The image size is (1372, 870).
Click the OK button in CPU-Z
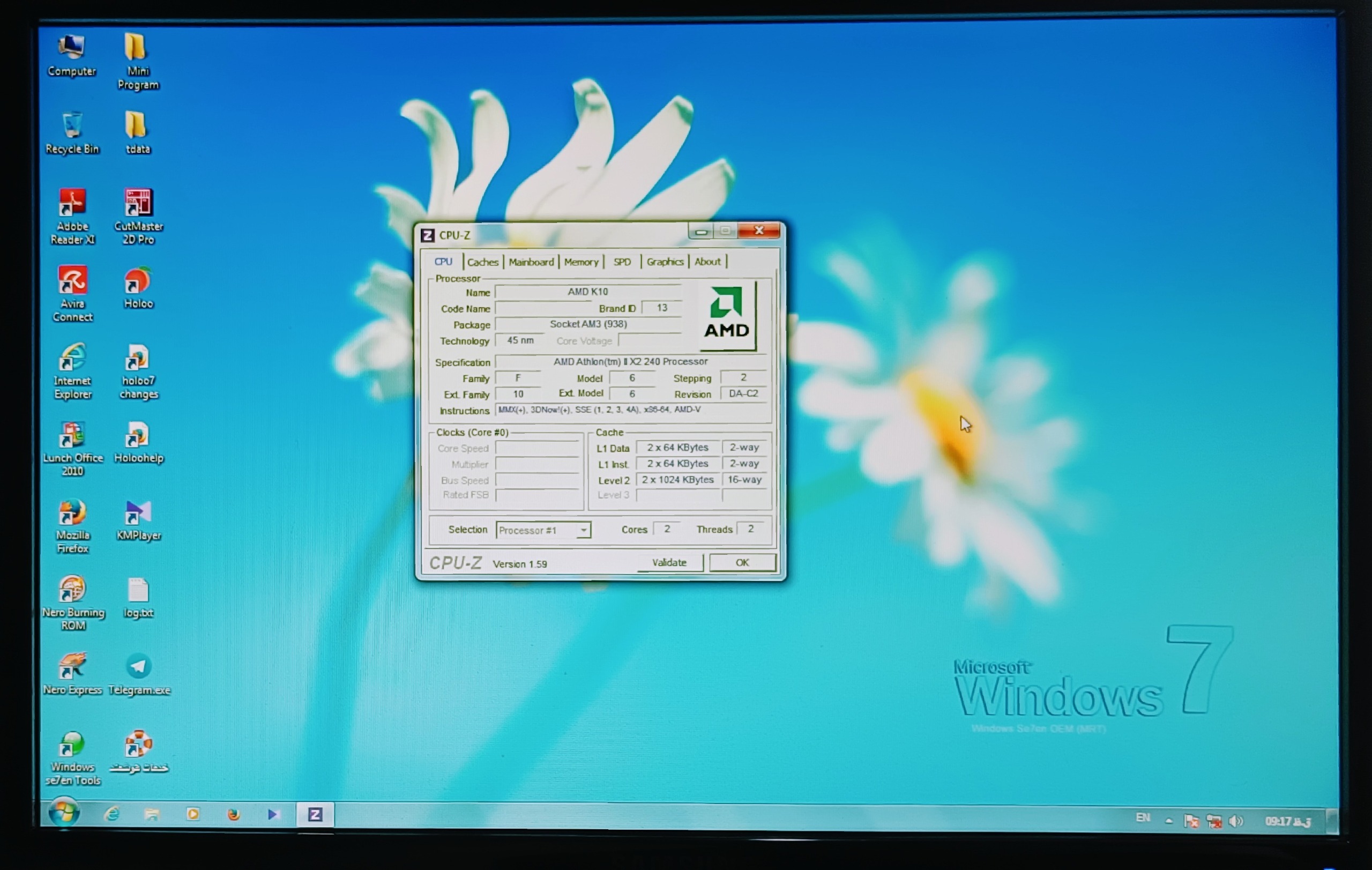pyautogui.click(x=742, y=562)
